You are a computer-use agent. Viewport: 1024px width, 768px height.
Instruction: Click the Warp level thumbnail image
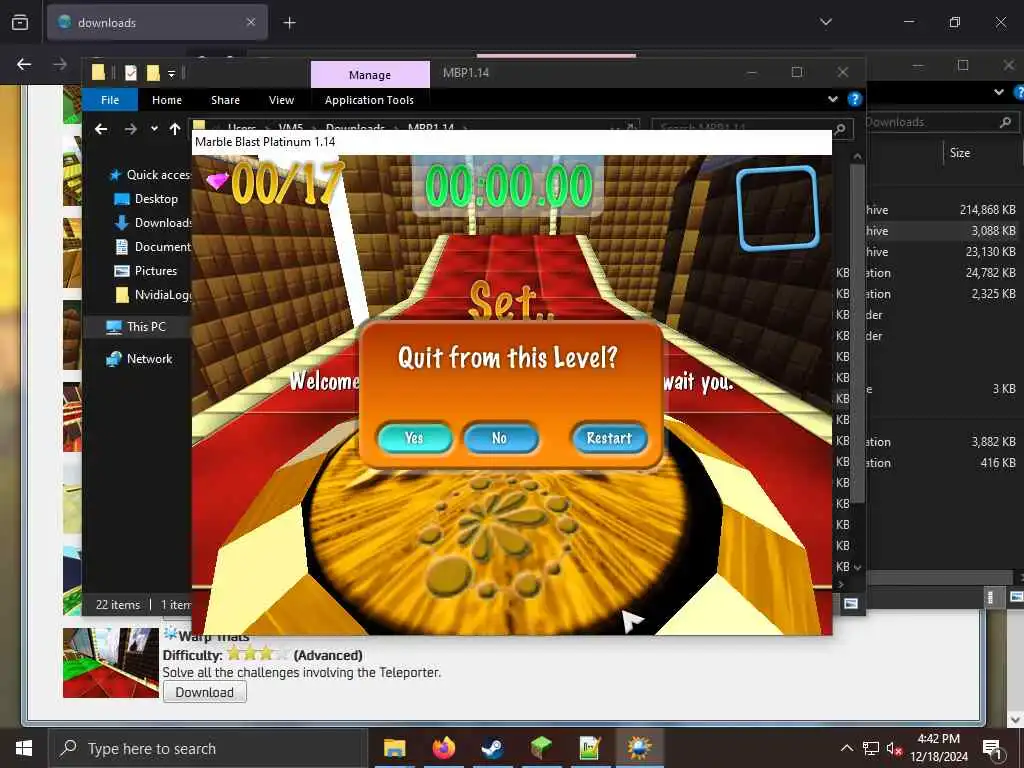tap(110, 663)
